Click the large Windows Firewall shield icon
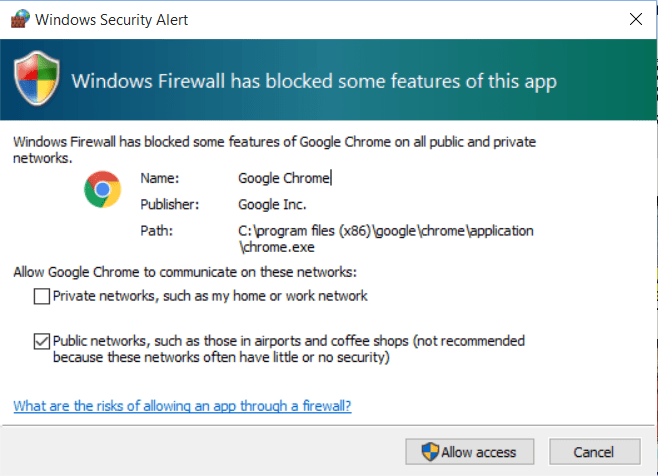This screenshot has height=476, width=658. (36, 78)
